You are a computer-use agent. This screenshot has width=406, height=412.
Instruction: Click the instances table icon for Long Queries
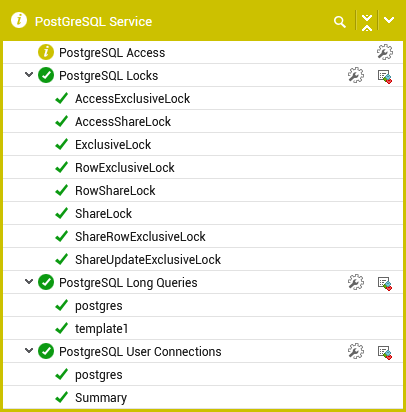tap(385, 283)
